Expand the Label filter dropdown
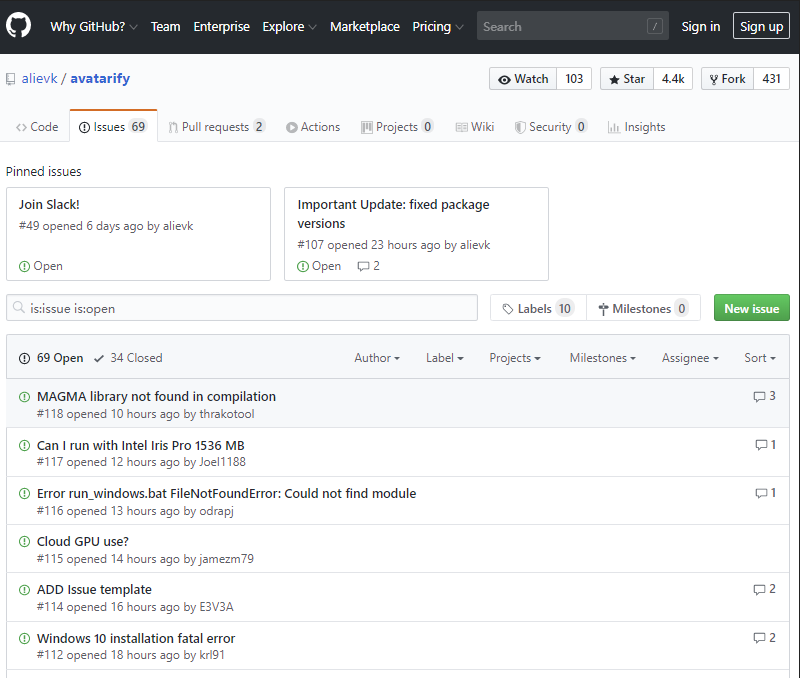This screenshot has height=678, width=800. pyautogui.click(x=444, y=358)
